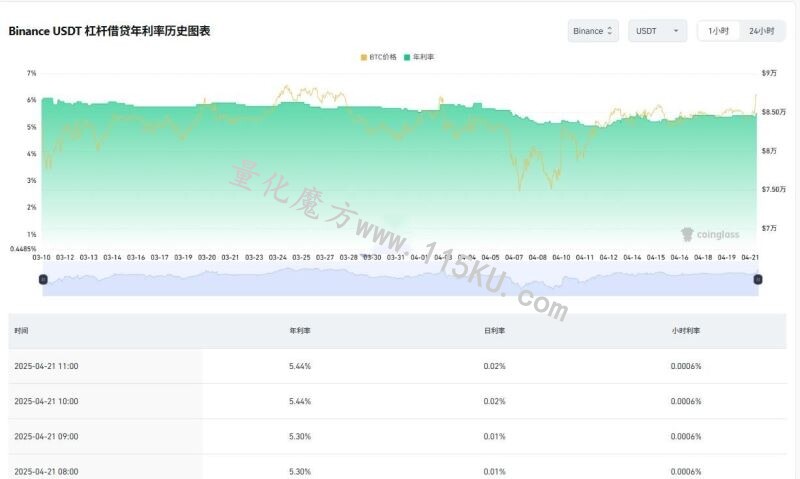Switch to the 24小时 interval tab
Image resolution: width=800 pixels, height=479 pixels.
pyautogui.click(x=761, y=31)
